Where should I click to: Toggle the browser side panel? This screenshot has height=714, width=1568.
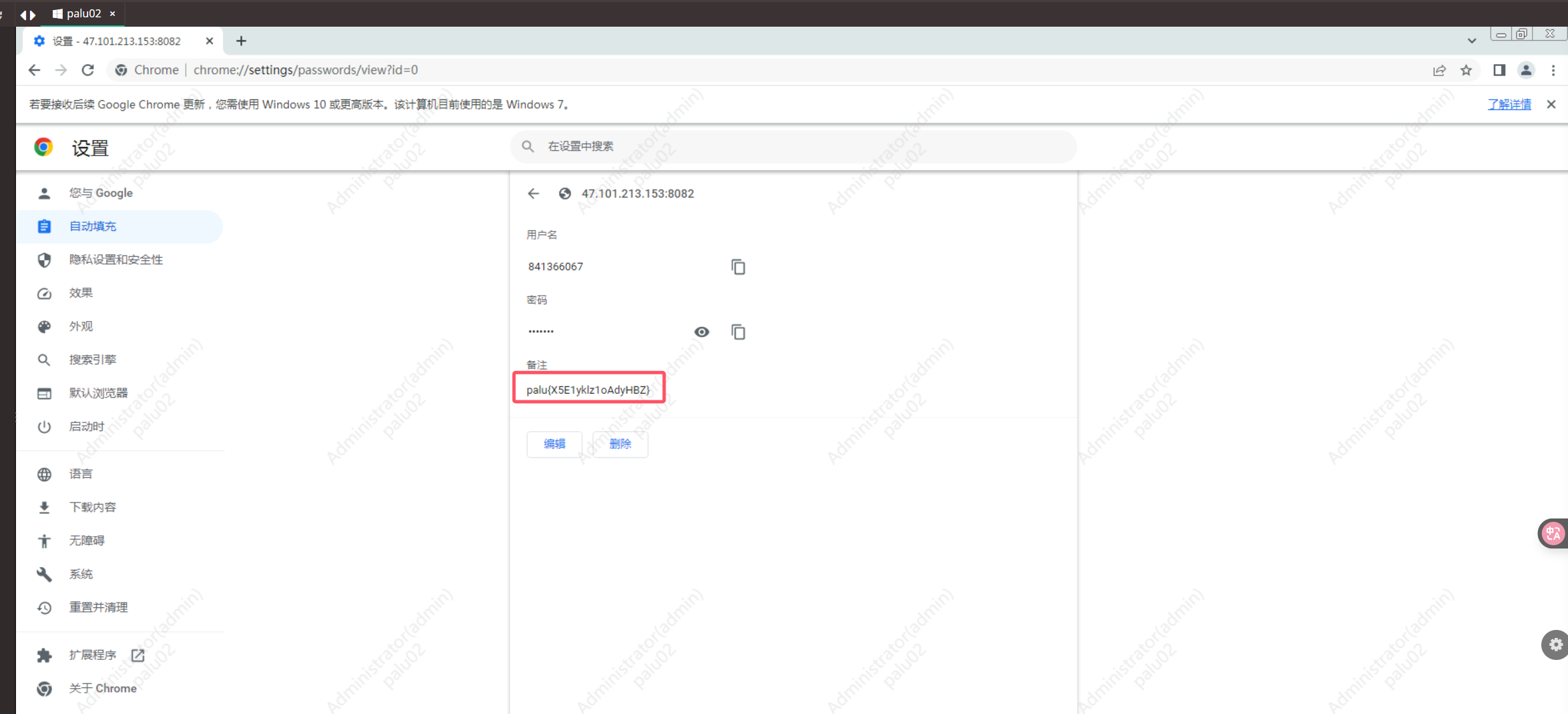pyautogui.click(x=1499, y=70)
